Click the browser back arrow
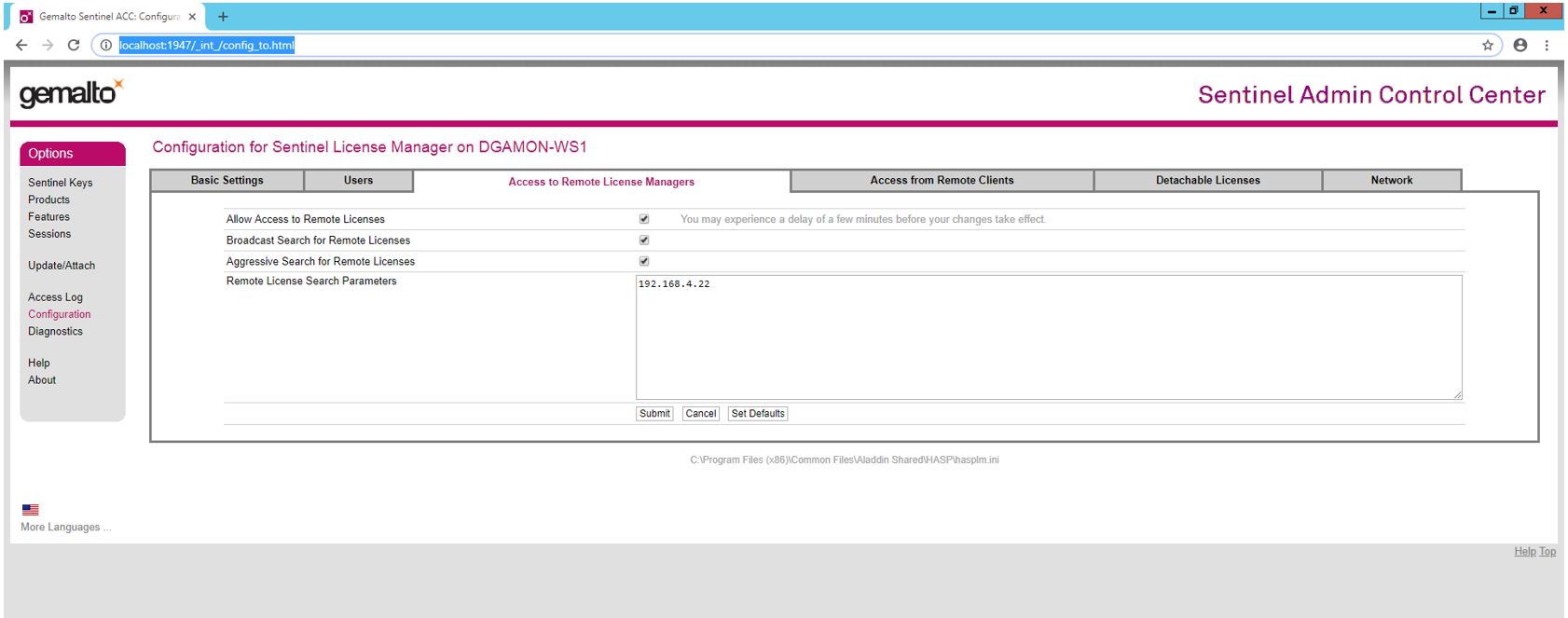This screenshot has width=1568, height=618. pos(21,45)
